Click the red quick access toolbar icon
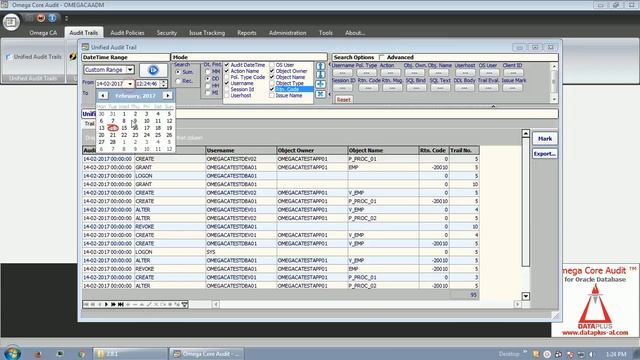The height and width of the screenshot is (360, 640). 41,18
